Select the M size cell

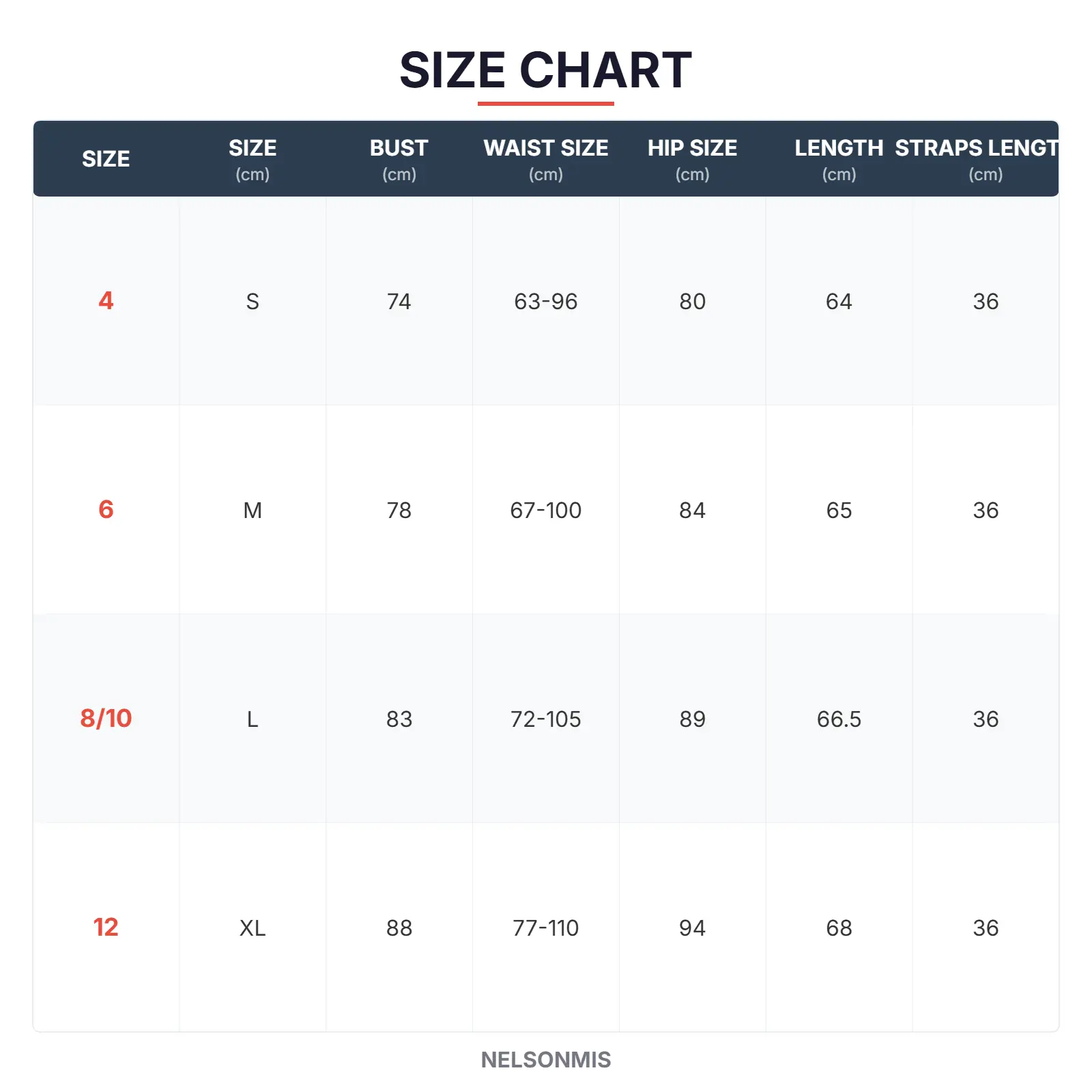coord(253,511)
